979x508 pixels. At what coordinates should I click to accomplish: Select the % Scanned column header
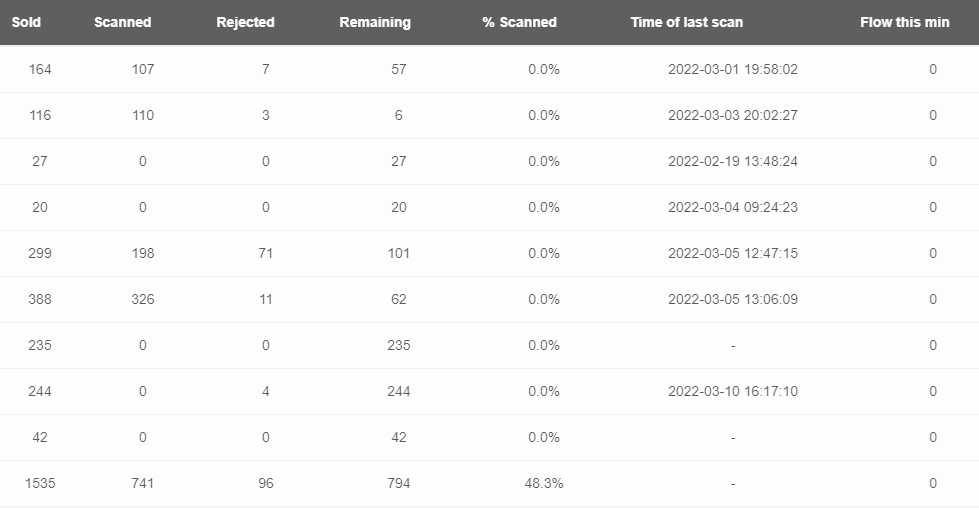pyautogui.click(x=519, y=22)
